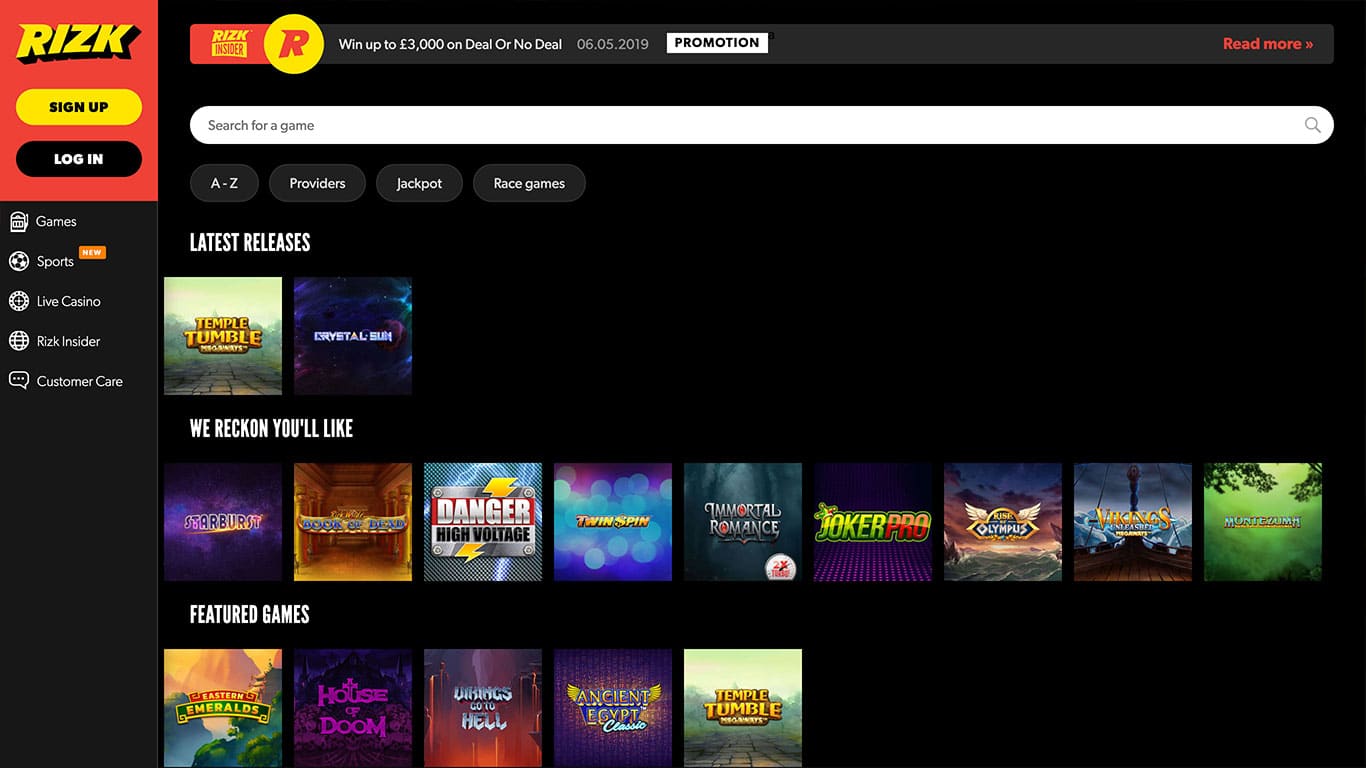Open the Crystal Sun game

click(x=353, y=336)
